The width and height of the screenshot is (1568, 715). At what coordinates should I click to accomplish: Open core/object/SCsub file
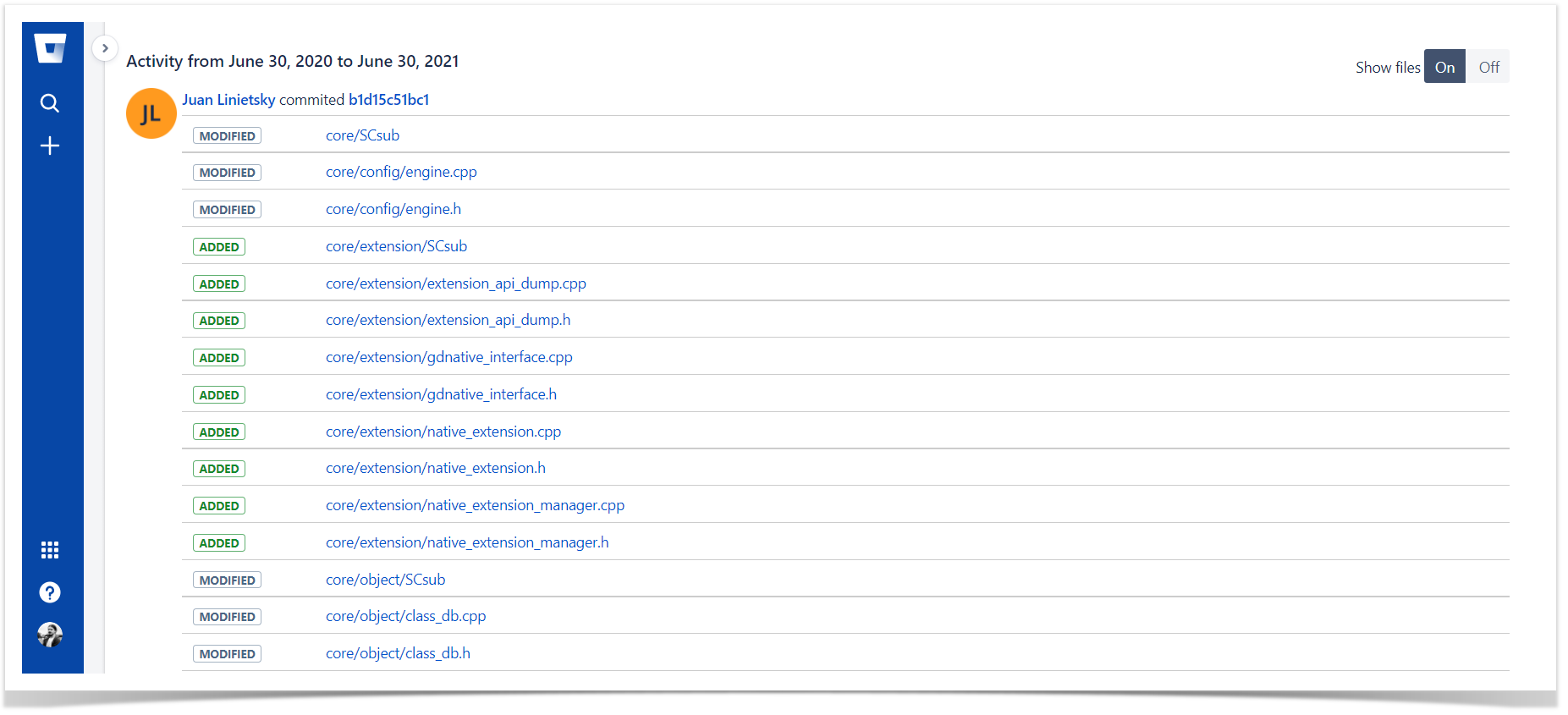[385, 580]
